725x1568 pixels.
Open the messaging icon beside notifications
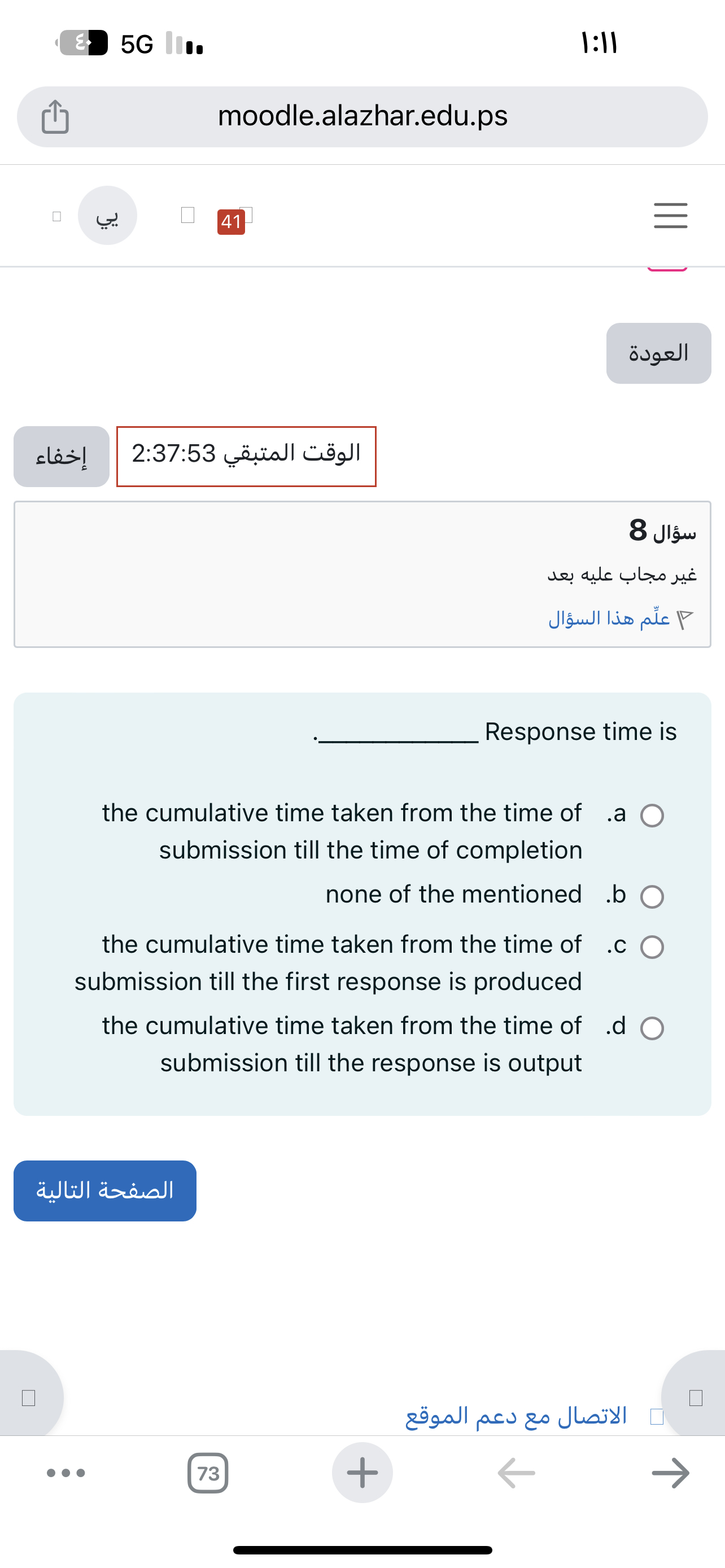[x=187, y=214]
